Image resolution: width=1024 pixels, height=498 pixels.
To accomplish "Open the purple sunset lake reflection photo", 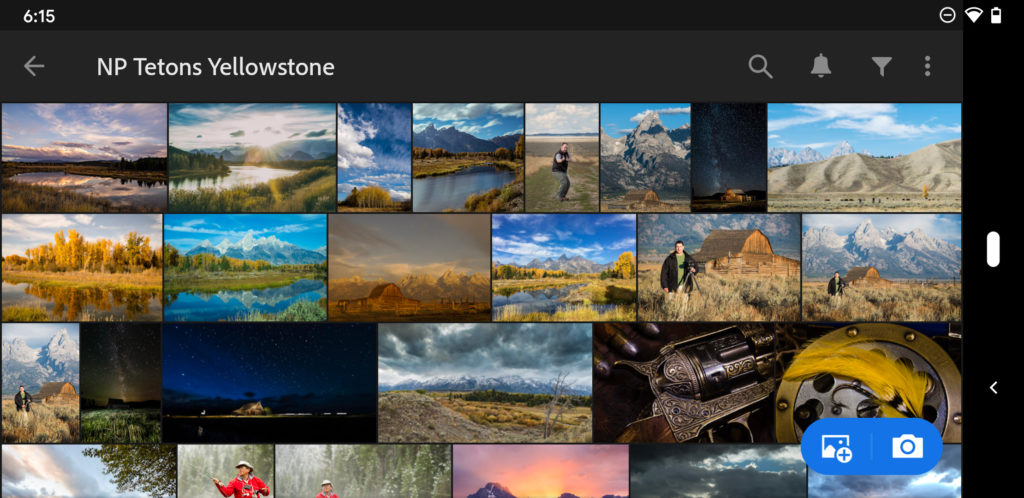I will pos(84,157).
